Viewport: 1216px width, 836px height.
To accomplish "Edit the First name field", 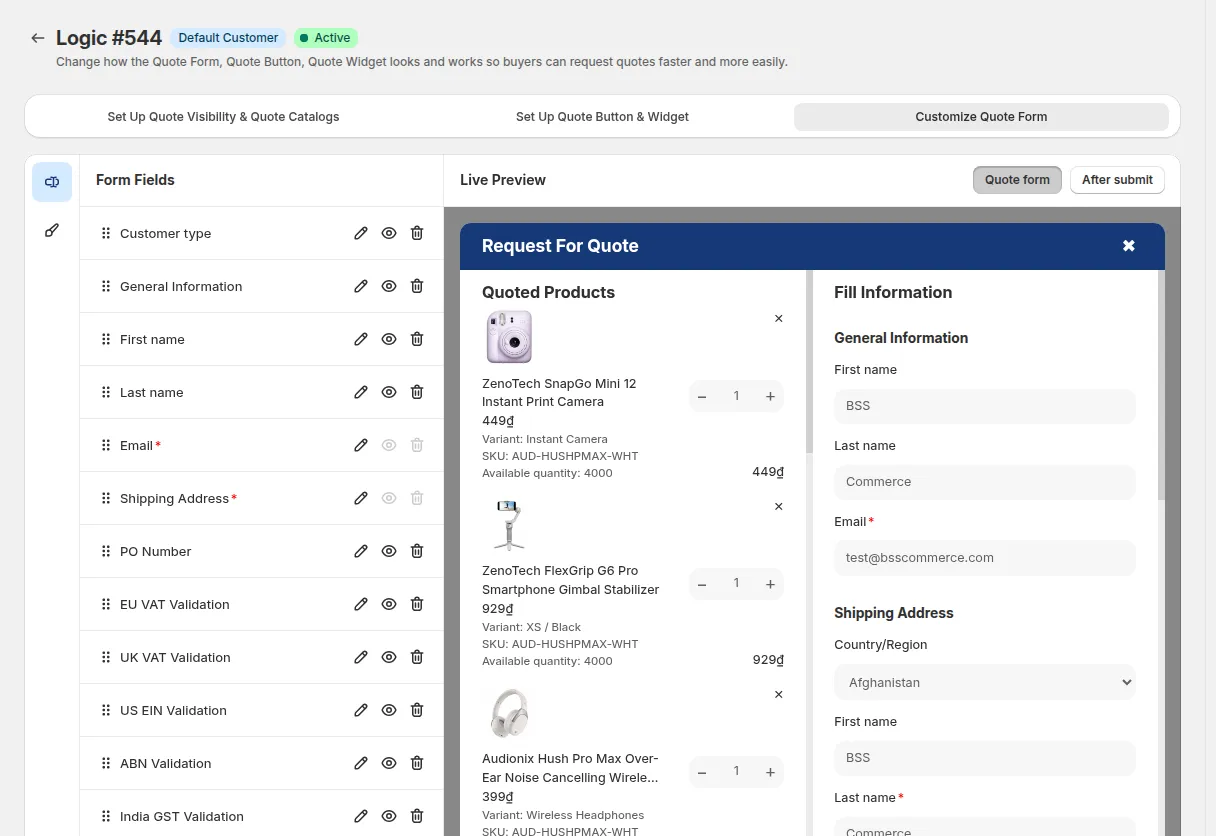I will click(x=361, y=339).
